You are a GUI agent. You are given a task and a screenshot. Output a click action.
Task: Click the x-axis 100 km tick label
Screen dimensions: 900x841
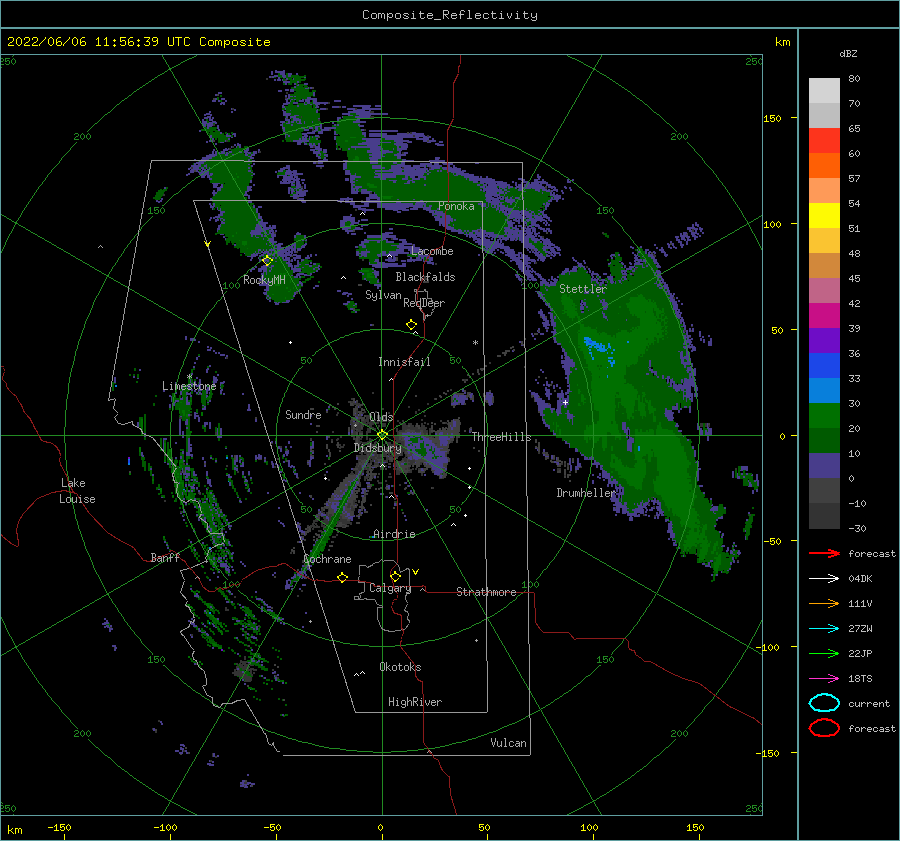click(589, 827)
